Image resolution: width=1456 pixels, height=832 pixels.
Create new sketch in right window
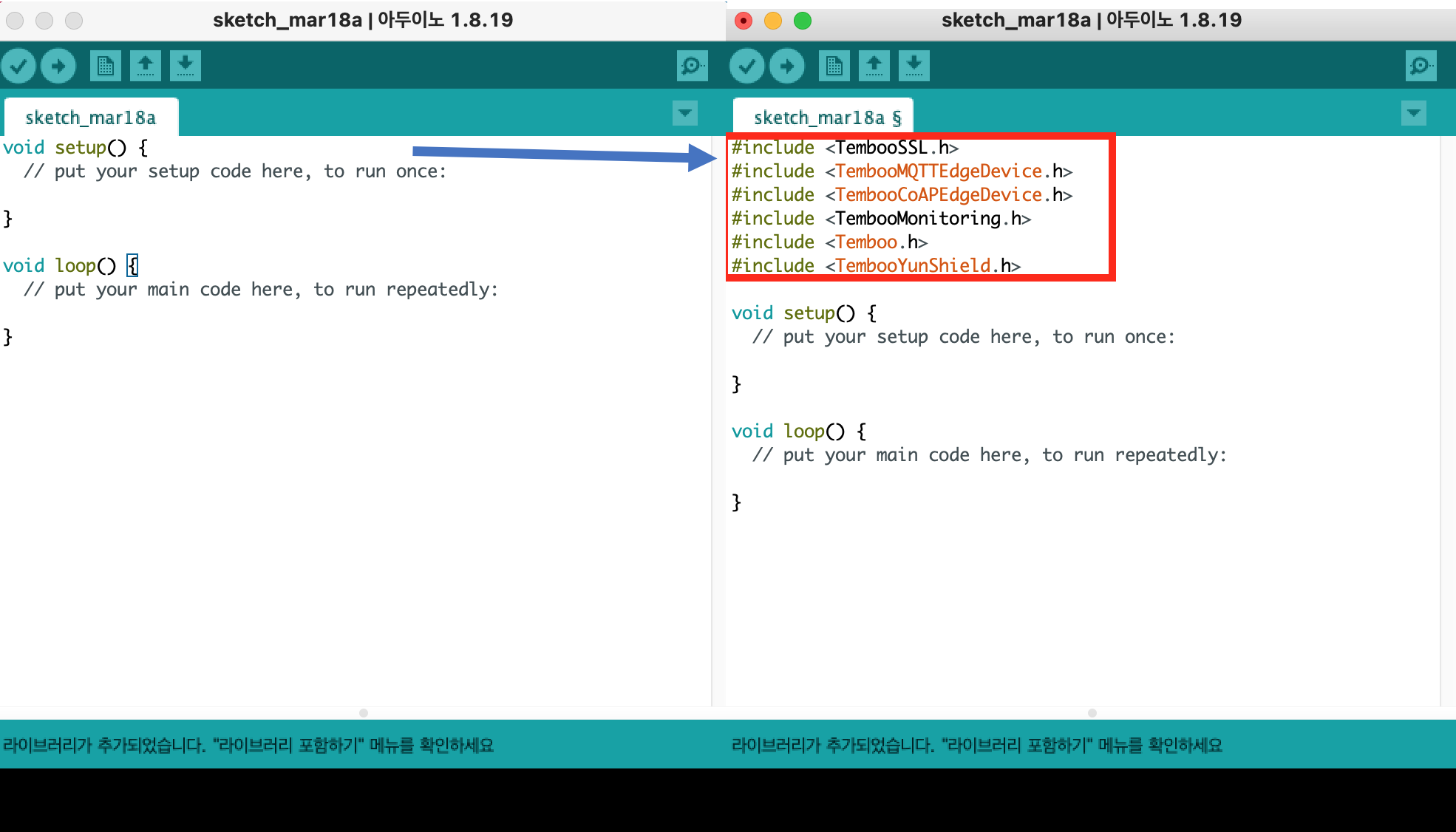click(x=834, y=66)
